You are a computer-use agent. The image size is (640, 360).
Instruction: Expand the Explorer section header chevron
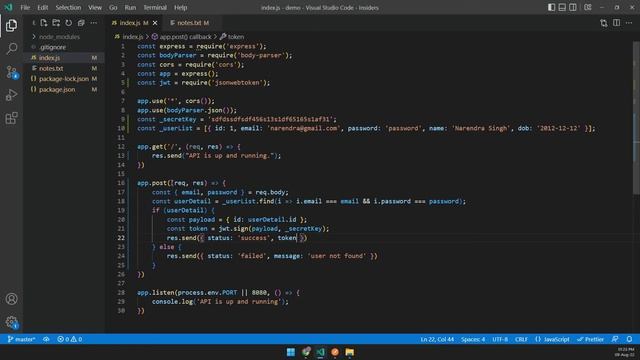click(x=34, y=23)
